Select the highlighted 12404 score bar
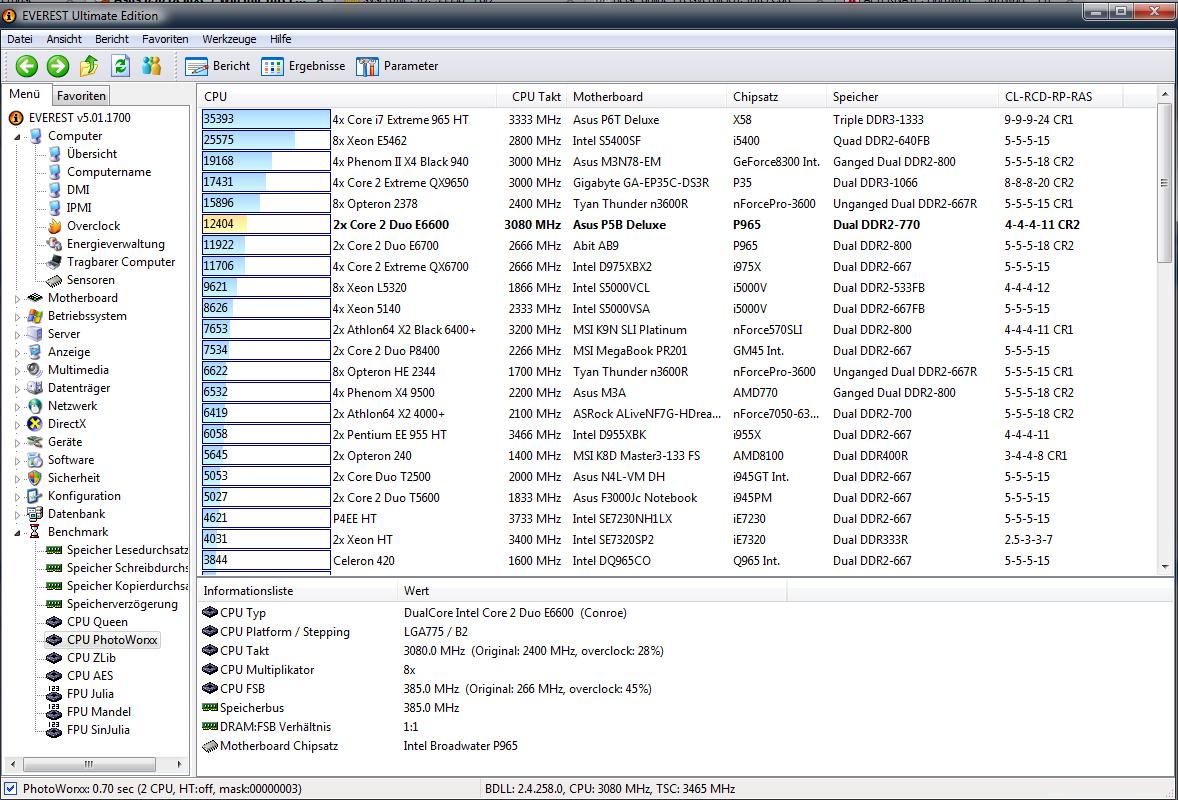 pyautogui.click(x=266, y=225)
